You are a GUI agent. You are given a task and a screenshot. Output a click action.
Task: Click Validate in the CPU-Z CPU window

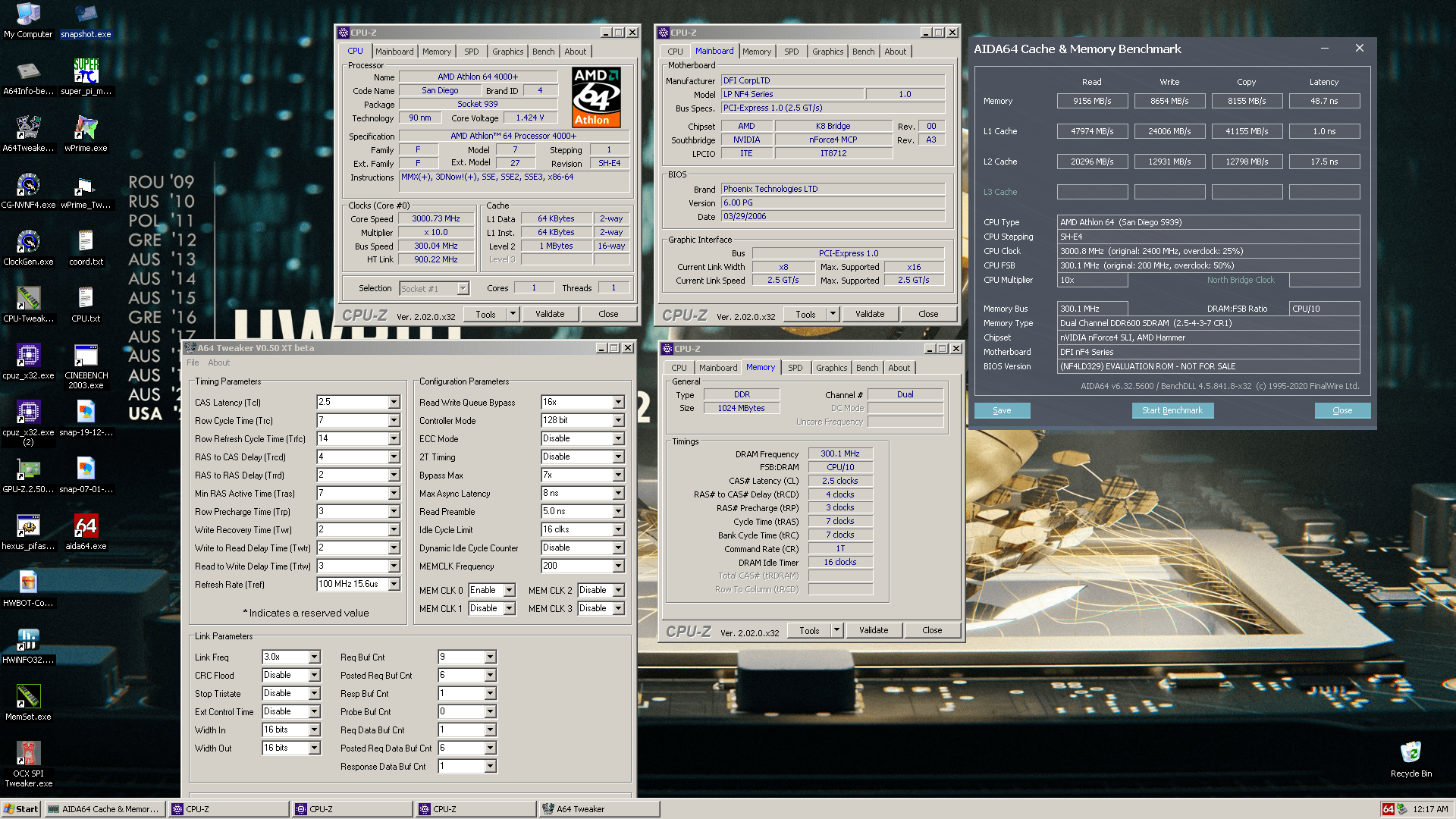tap(550, 314)
